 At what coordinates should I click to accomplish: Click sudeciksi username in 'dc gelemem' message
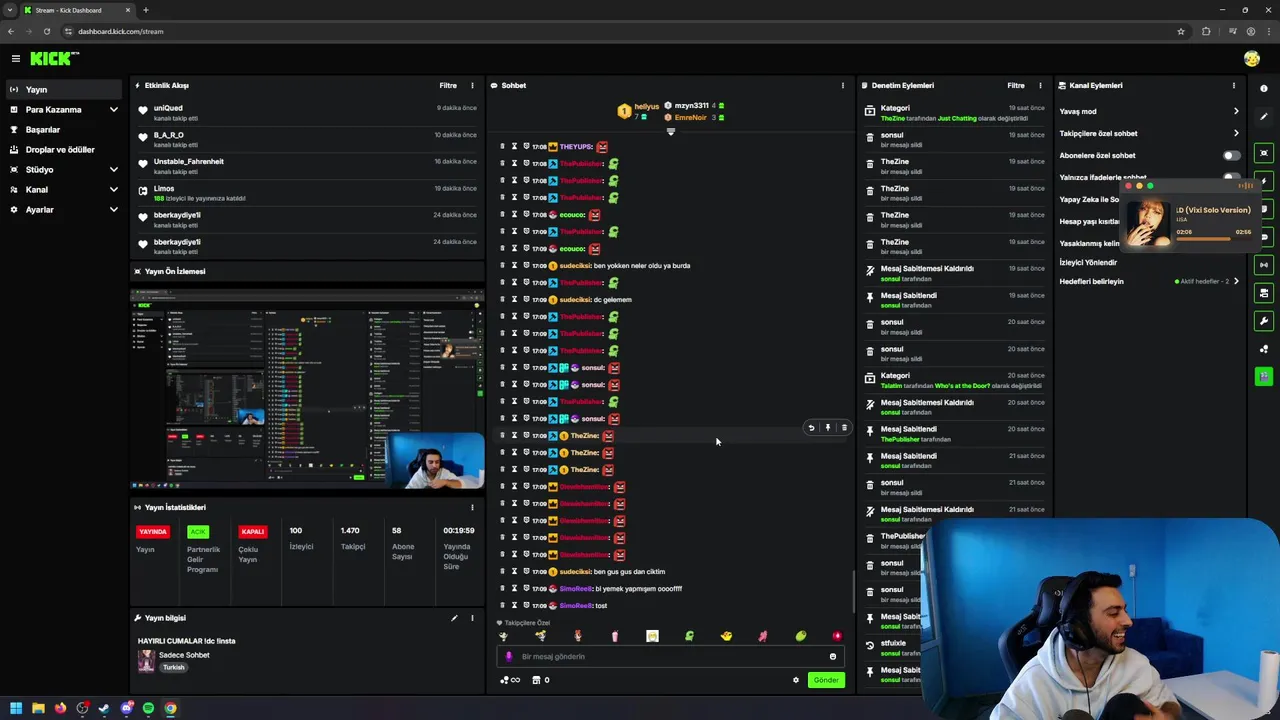click(x=575, y=300)
